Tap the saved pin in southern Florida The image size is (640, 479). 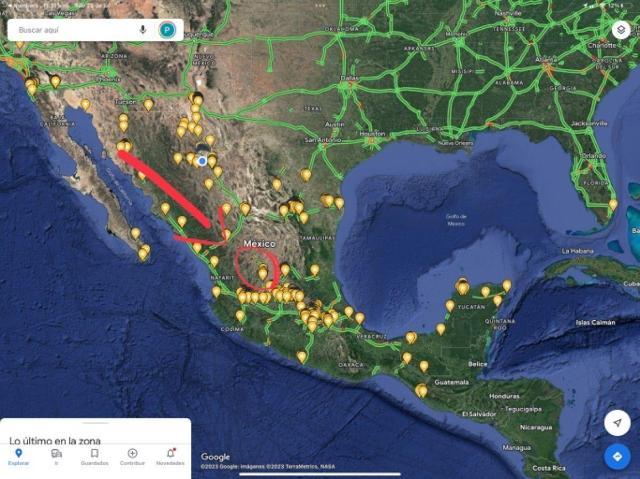click(x=613, y=204)
